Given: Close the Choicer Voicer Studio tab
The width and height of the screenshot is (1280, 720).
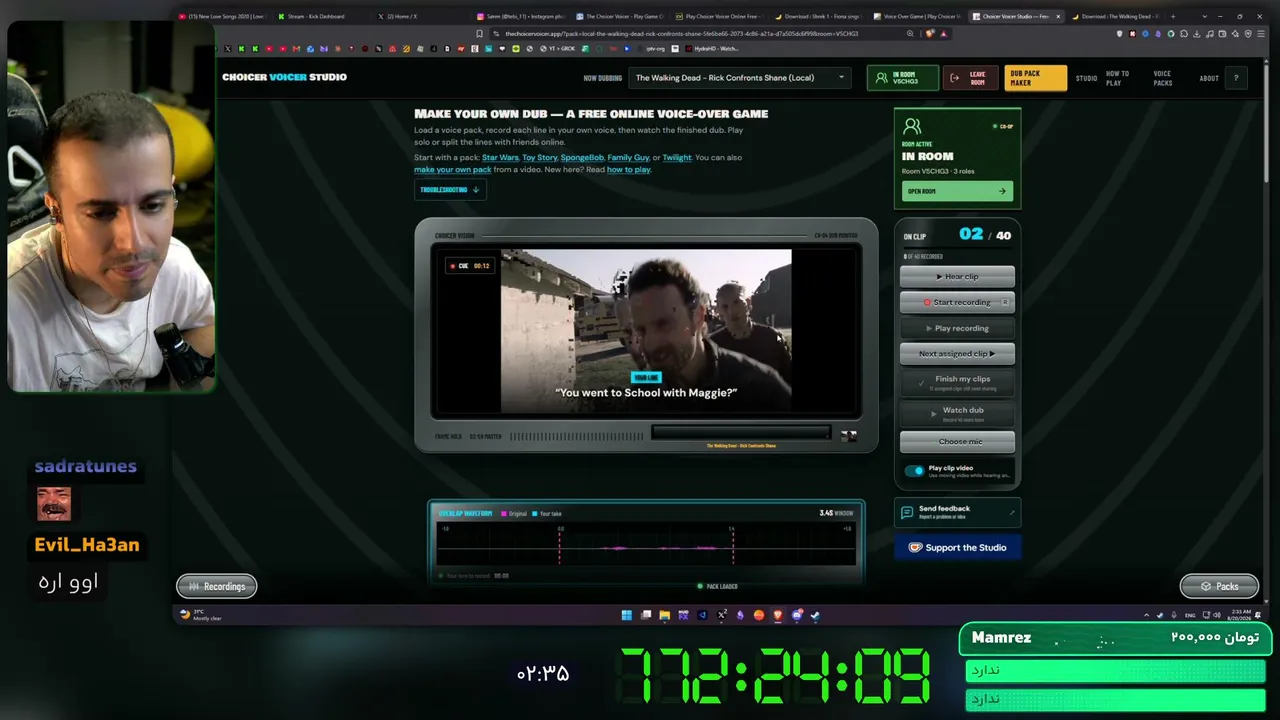Looking at the screenshot, I should (x=1058, y=16).
